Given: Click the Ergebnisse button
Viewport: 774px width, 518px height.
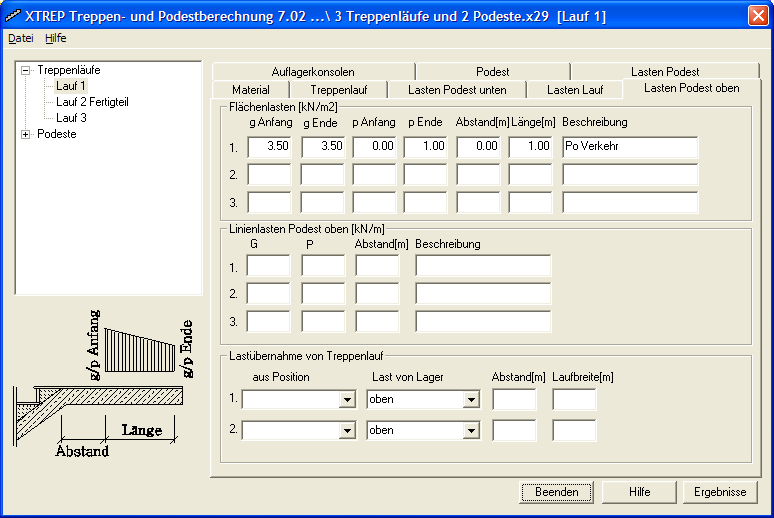Looking at the screenshot, I should pos(720,492).
